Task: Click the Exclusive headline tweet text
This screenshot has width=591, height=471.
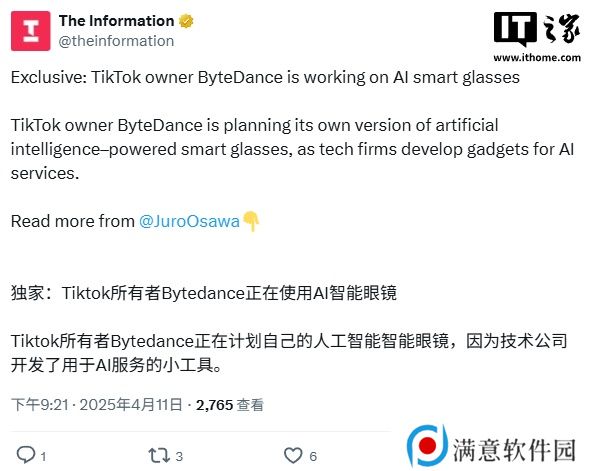Action: click(x=265, y=77)
